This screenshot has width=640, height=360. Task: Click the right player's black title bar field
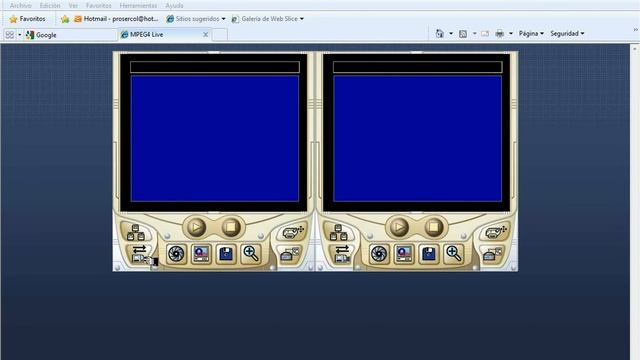click(x=418, y=67)
